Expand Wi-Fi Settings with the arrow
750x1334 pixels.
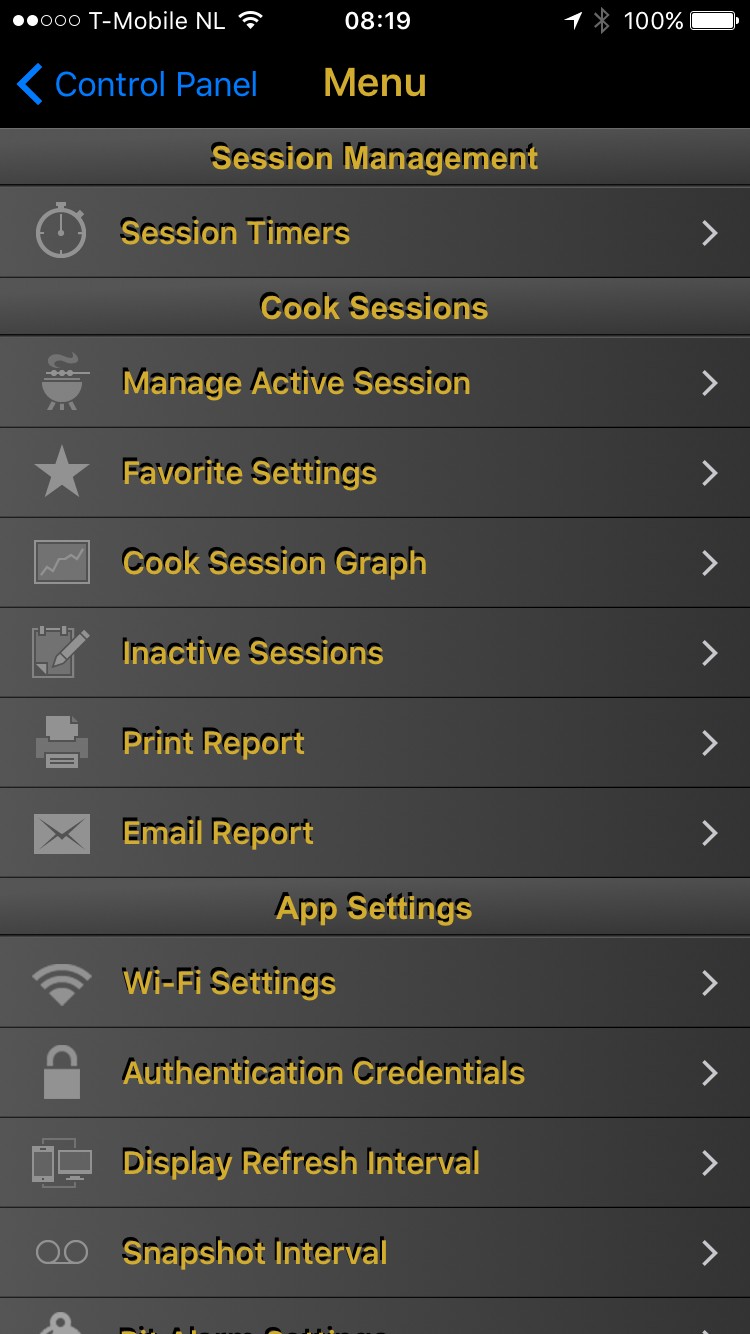coord(710,983)
